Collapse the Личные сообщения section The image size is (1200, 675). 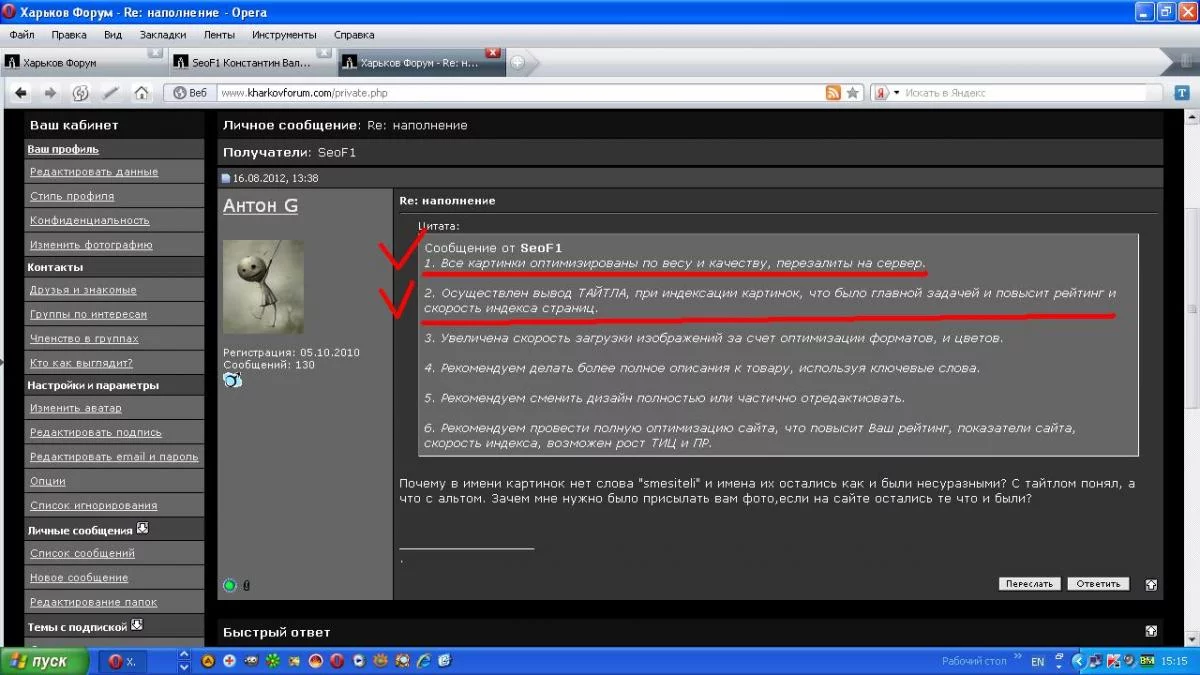click(x=142, y=529)
